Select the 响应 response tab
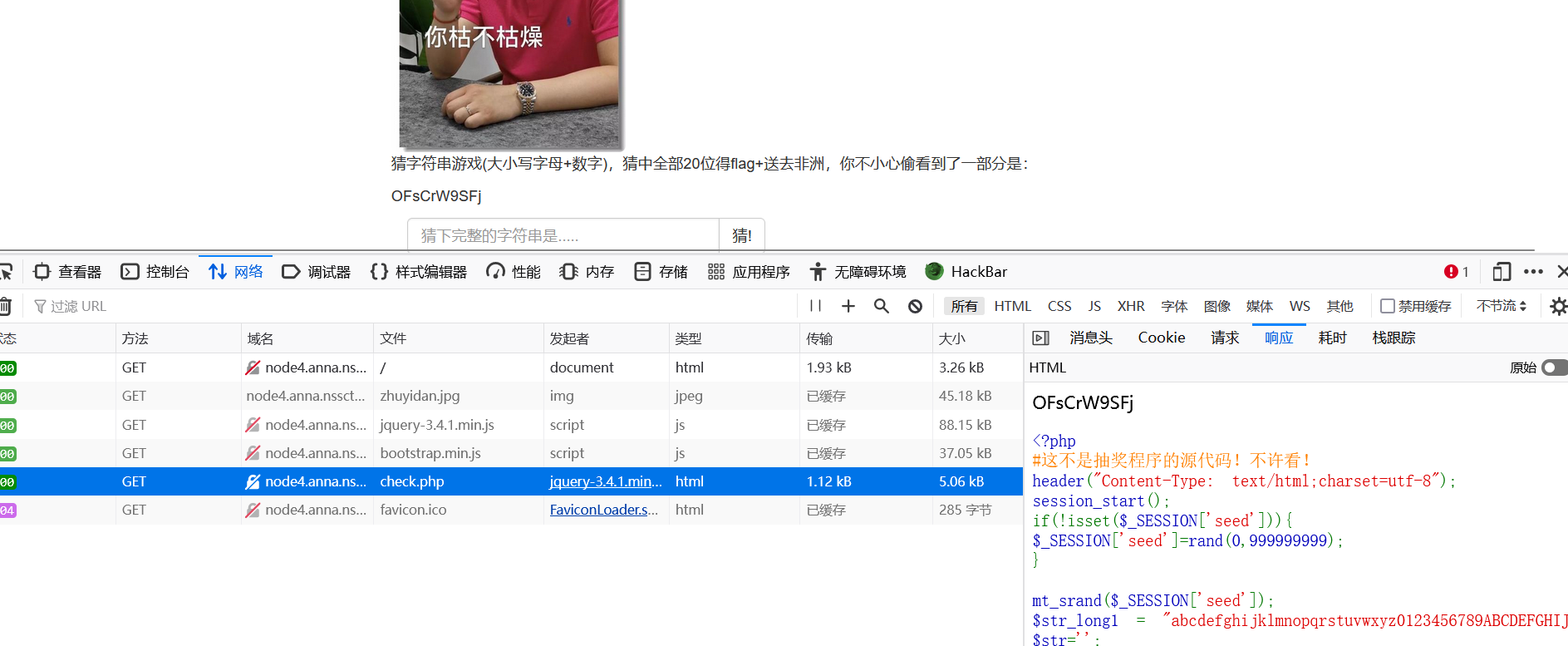1568x646 pixels. tap(1279, 338)
